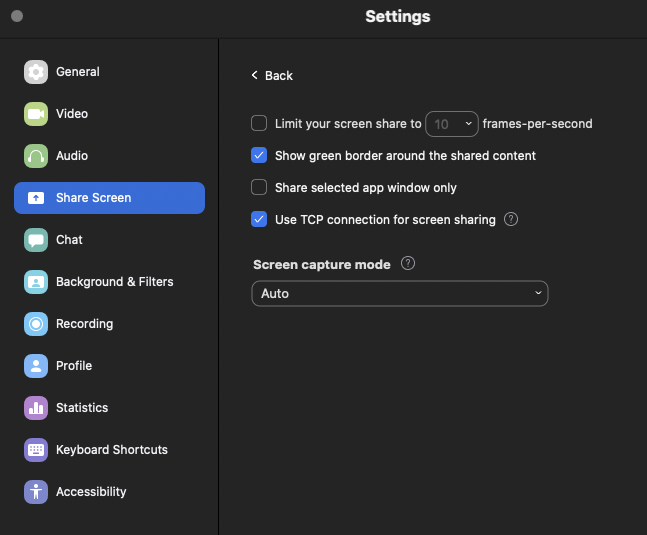647x535 pixels.
Task: Open the Accessibility figure icon
Action: [36, 492]
